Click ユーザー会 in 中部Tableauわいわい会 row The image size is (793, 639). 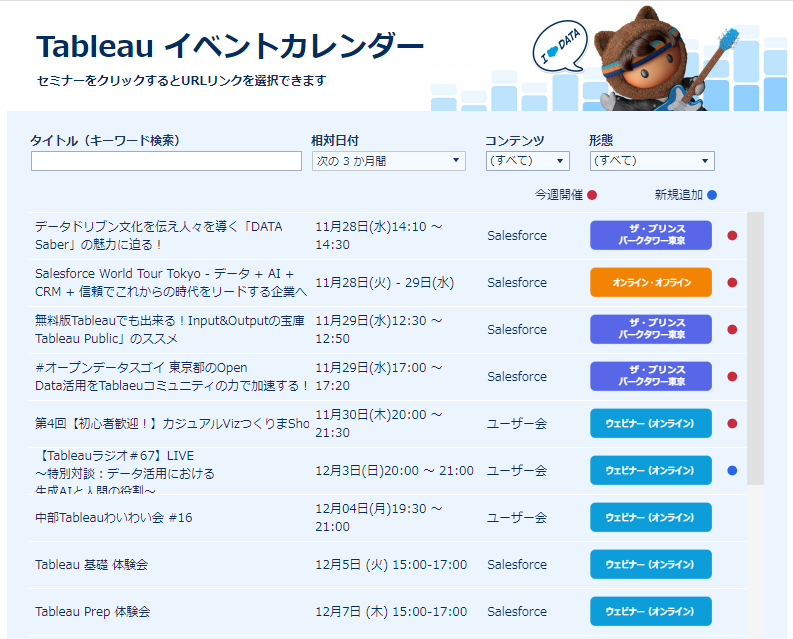(517, 518)
